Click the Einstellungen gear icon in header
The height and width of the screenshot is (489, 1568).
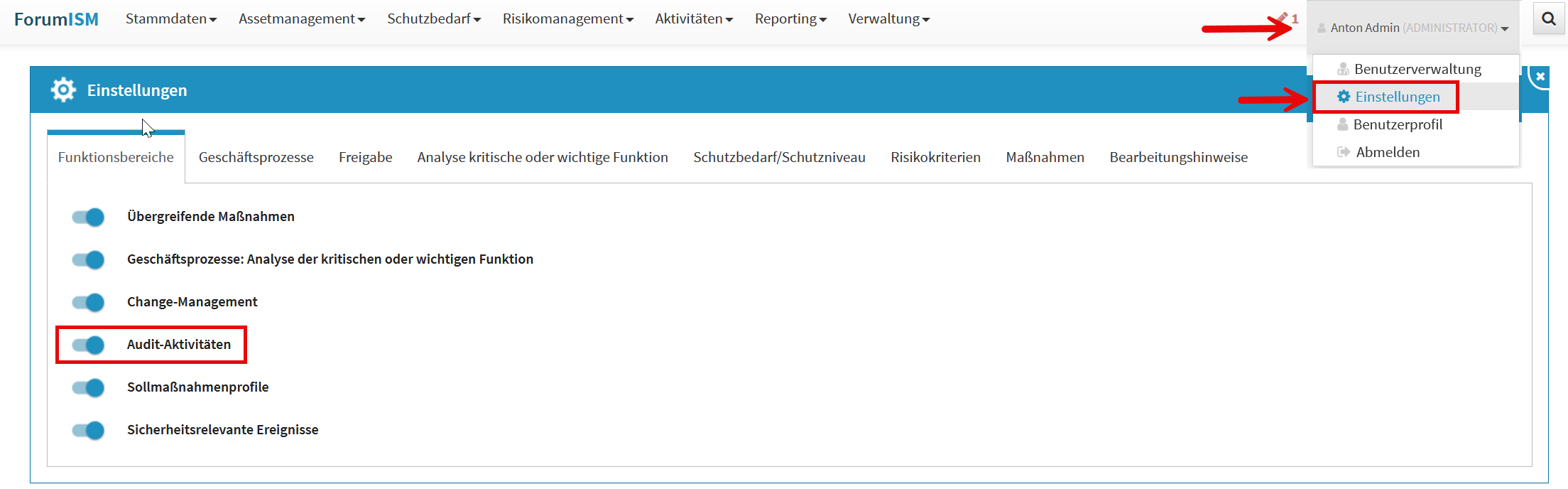pyautogui.click(x=63, y=90)
